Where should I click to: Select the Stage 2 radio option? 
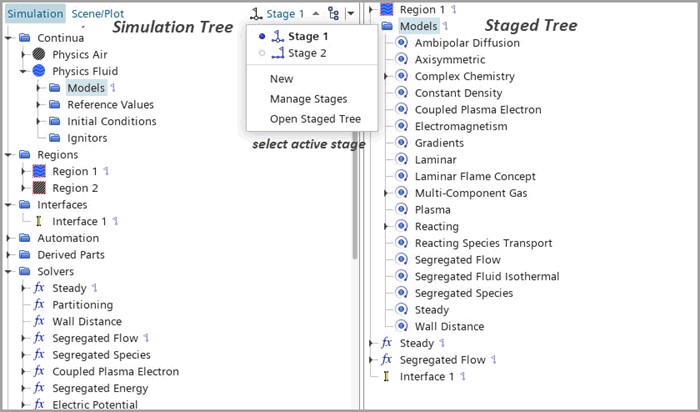click(x=260, y=53)
